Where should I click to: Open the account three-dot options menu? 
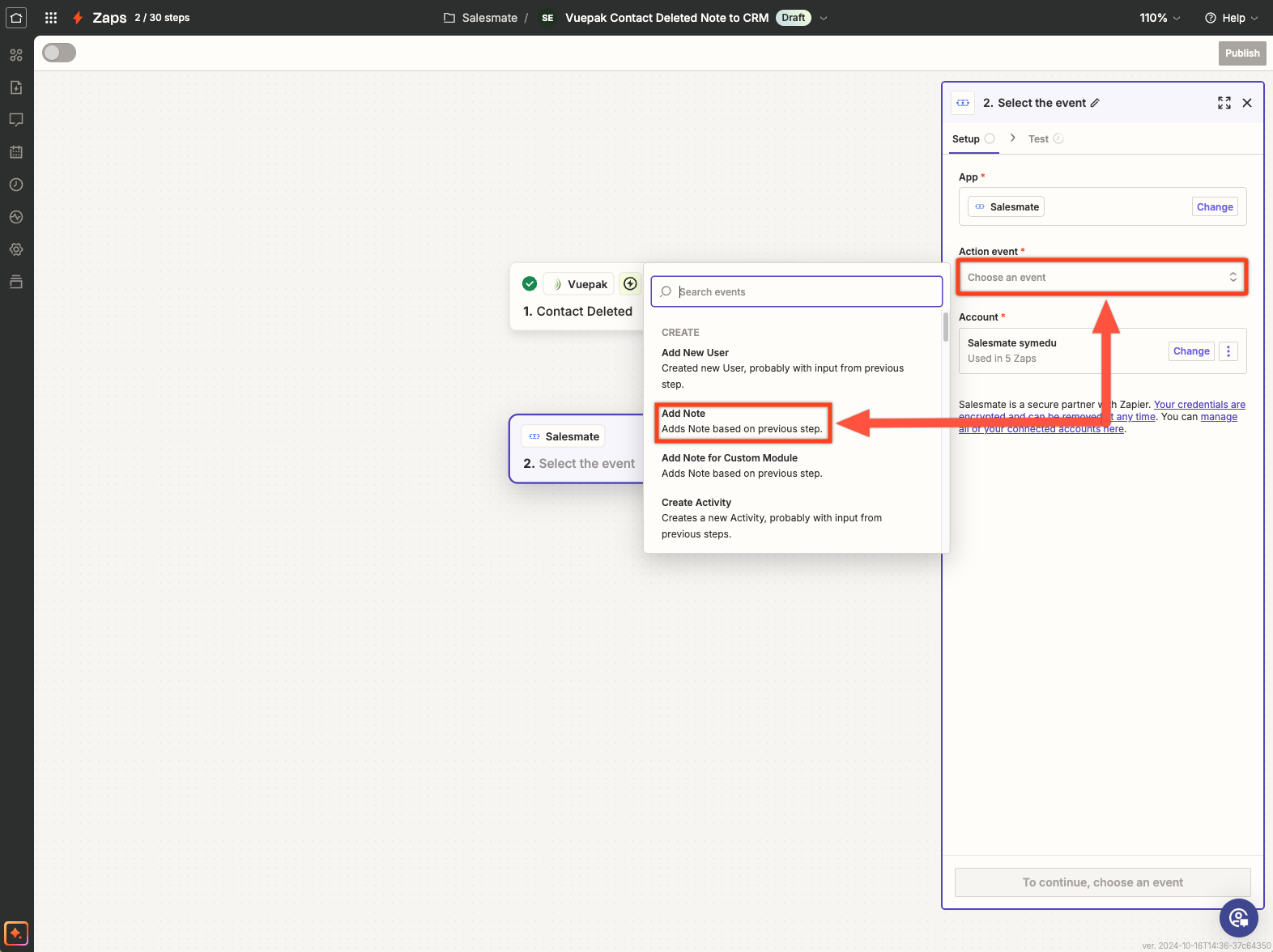pos(1228,351)
